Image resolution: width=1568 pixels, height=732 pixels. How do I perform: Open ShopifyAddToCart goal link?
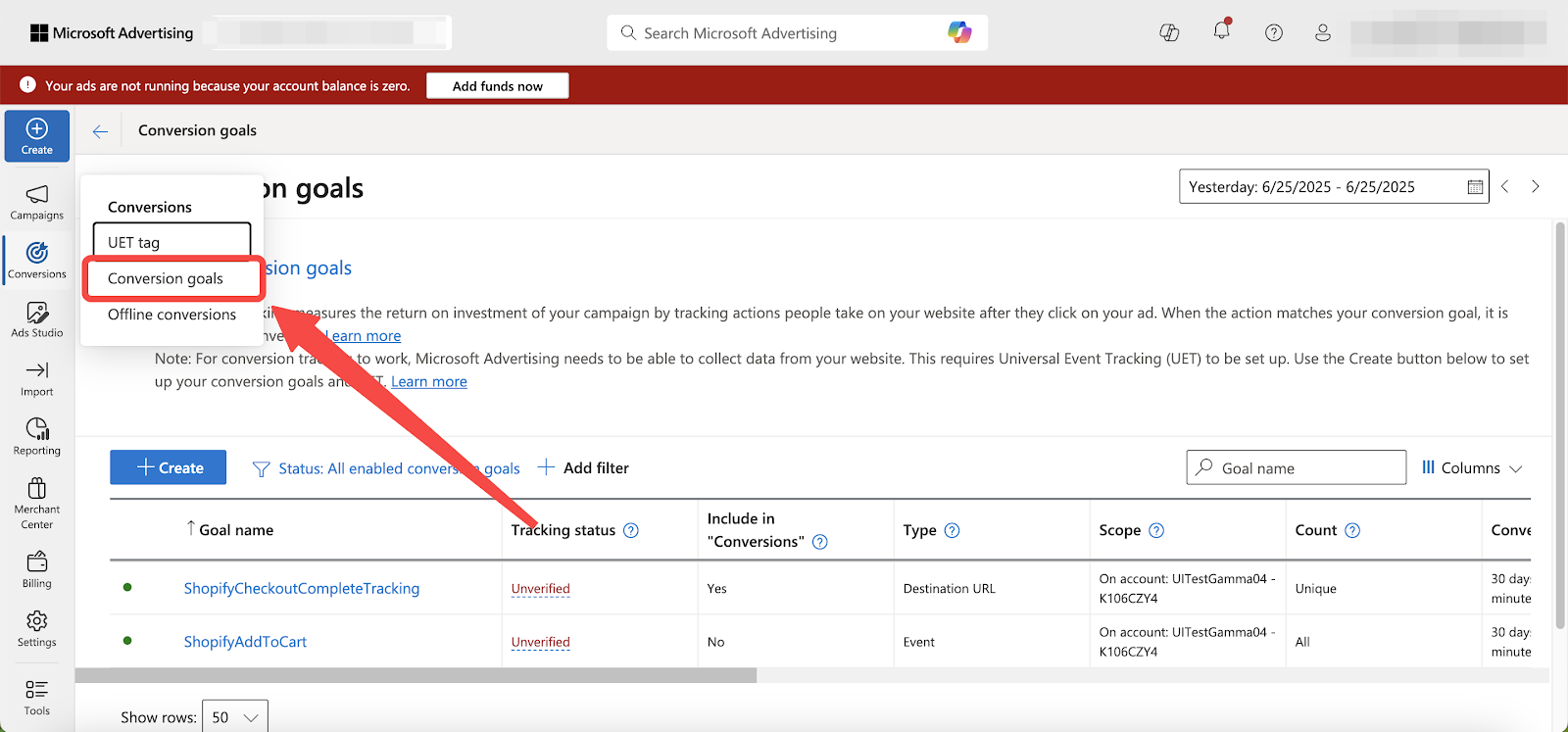pos(245,642)
